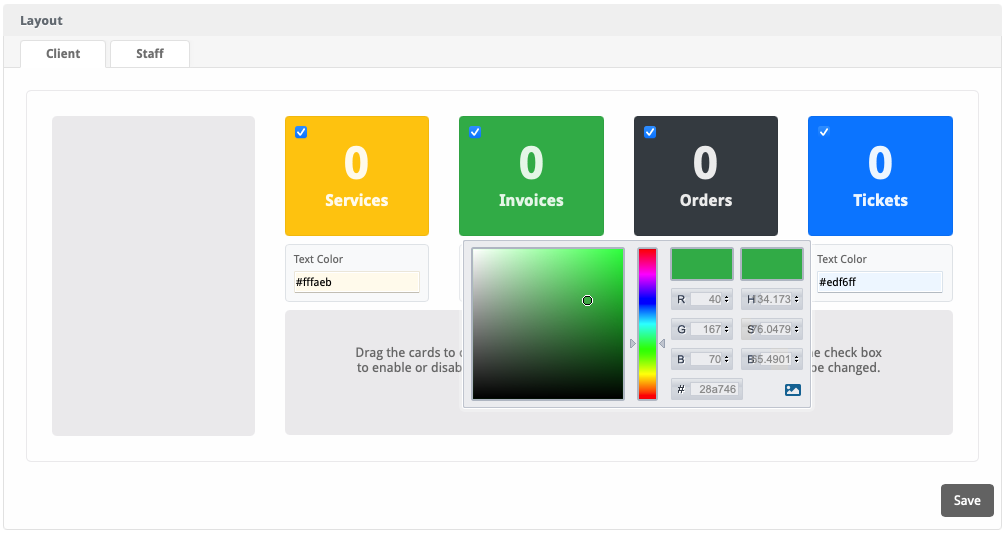1006x535 pixels.
Task: Click the saturation picker circle handle
Action: (x=587, y=300)
